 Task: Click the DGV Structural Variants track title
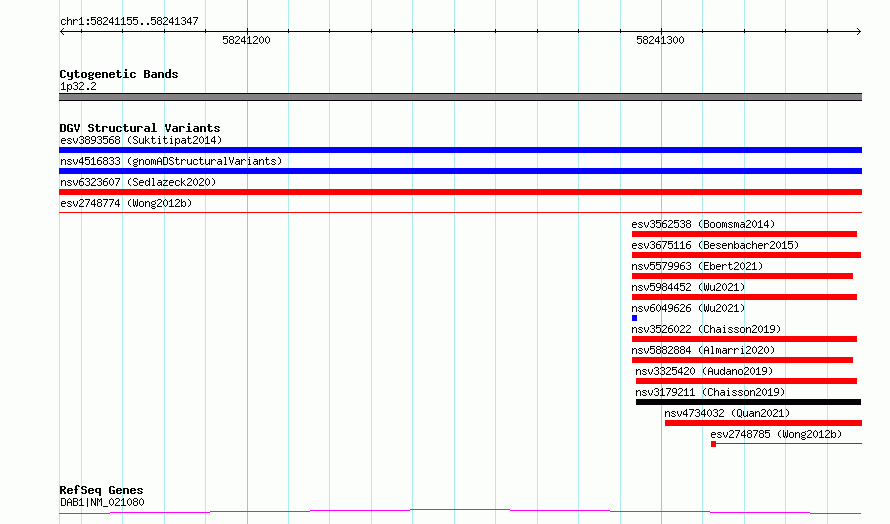pos(140,128)
